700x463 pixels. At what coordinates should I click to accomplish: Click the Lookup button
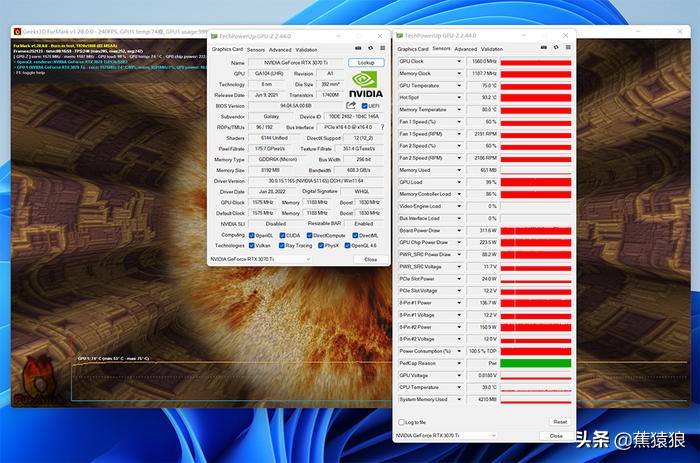[x=366, y=62]
